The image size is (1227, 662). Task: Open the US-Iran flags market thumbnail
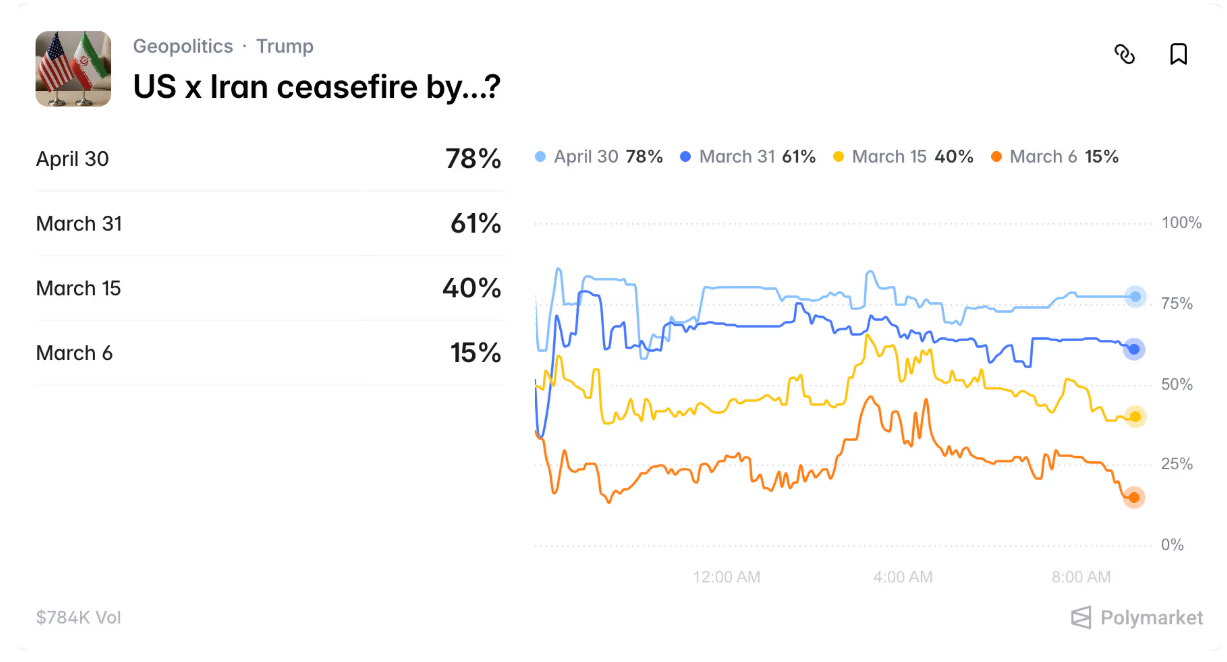coord(73,69)
